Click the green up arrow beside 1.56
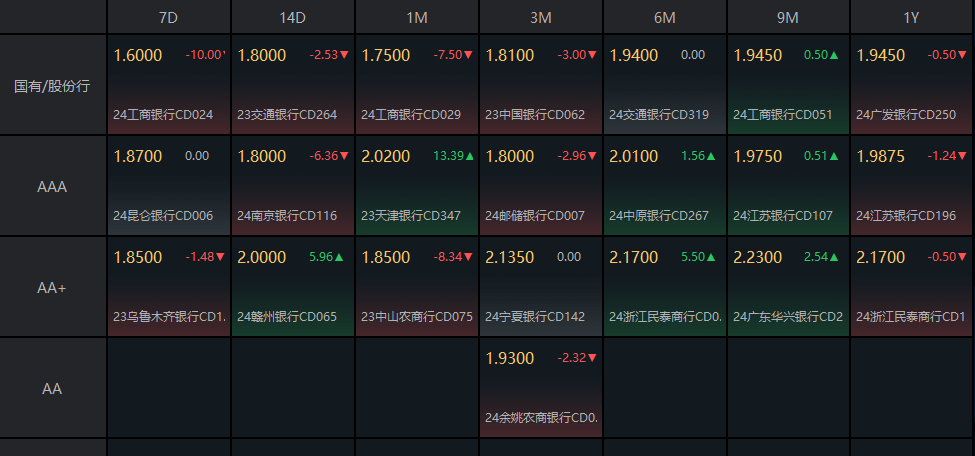 point(712,156)
